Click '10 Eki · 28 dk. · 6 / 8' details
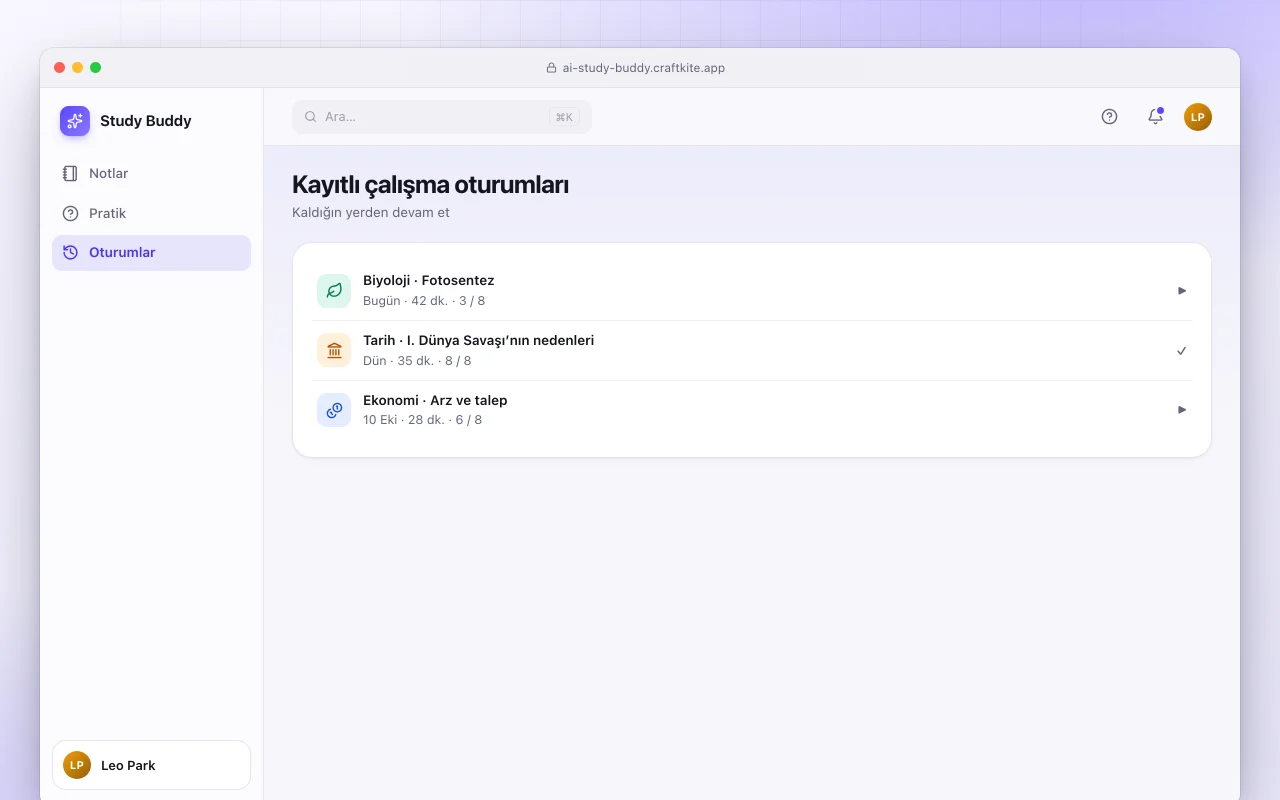This screenshot has height=800, width=1280. 422,420
